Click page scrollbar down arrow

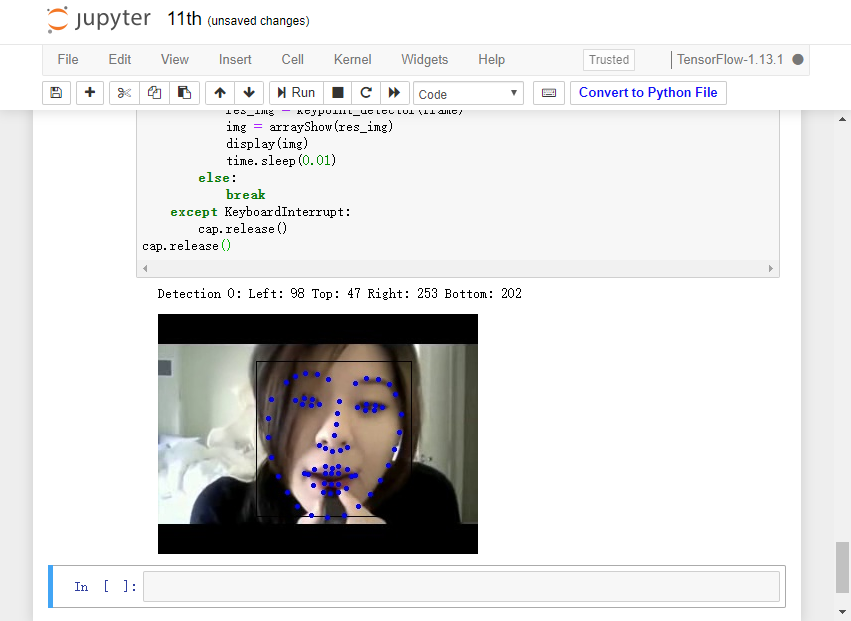point(842,612)
